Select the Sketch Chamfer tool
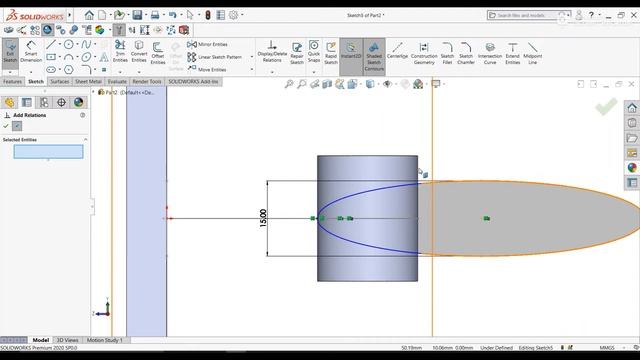The height and width of the screenshot is (360, 640). click(466, 53)
